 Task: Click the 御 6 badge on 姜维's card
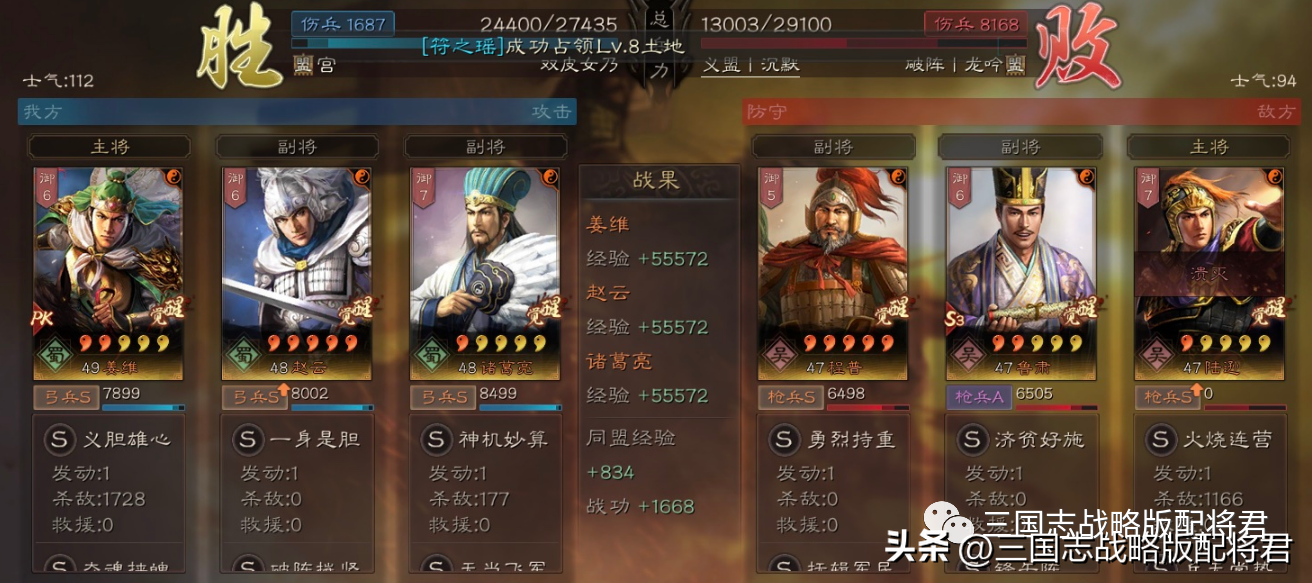tap(46, 188)
